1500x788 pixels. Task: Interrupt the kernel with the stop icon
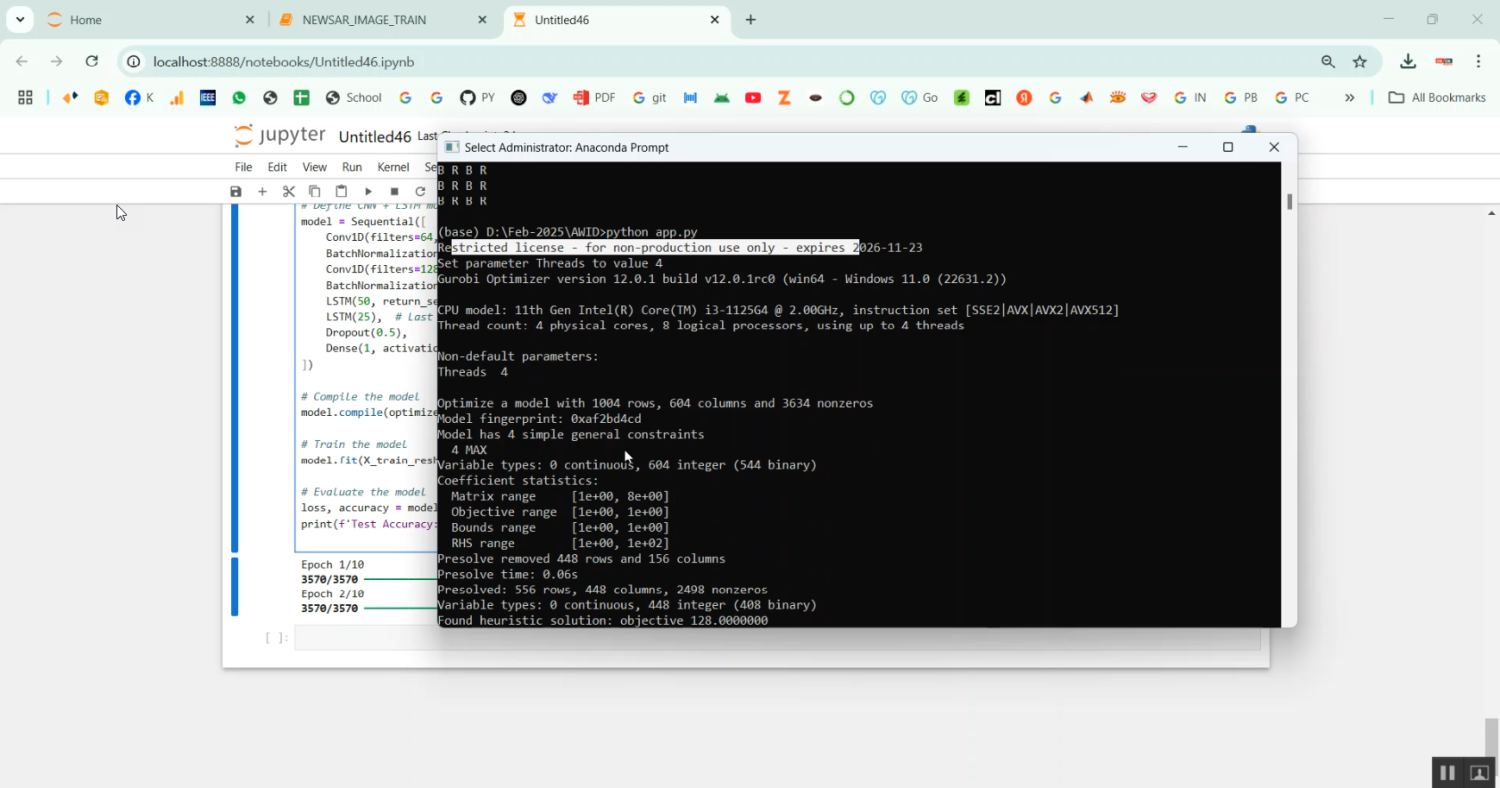pyautogui.click(x=394, y=191)
